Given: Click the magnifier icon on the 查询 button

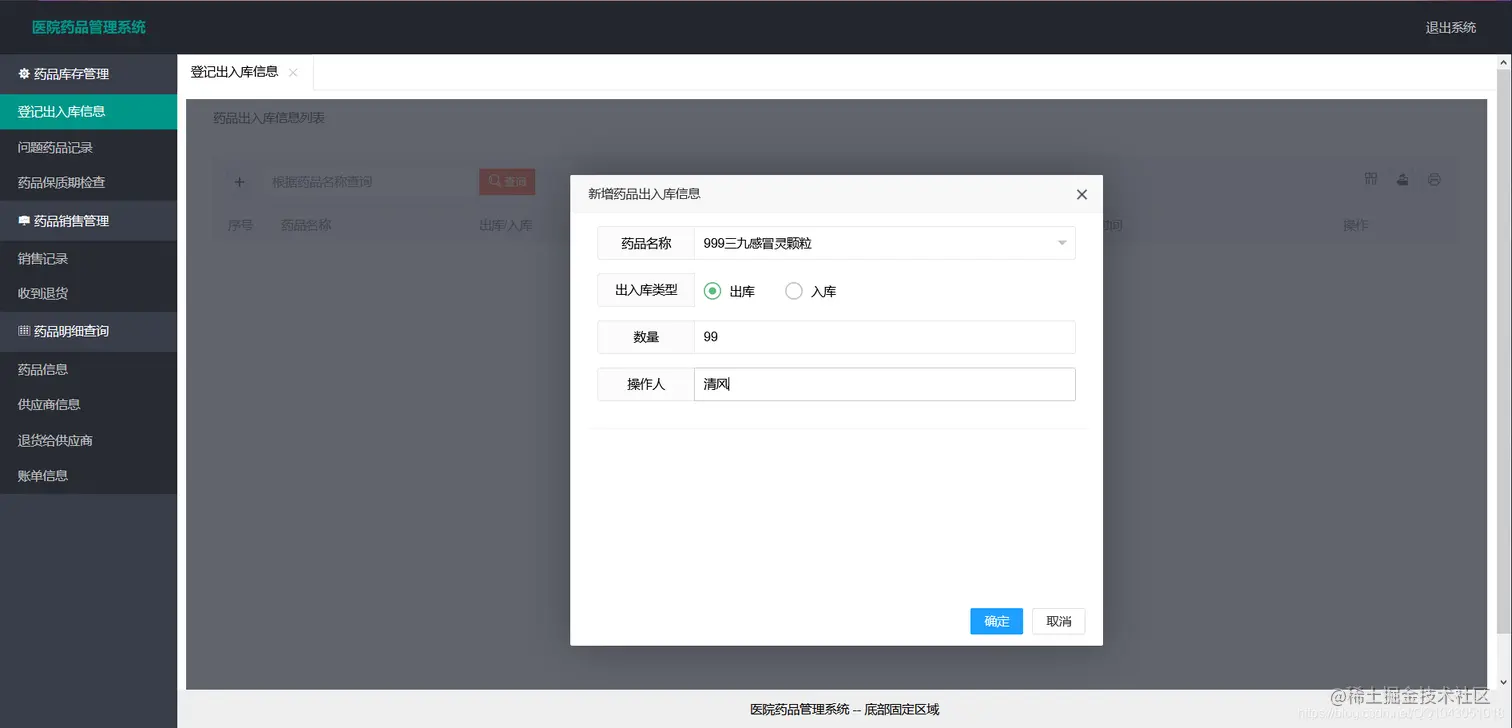Looking at the screenshot, I should tap(493, 181).
